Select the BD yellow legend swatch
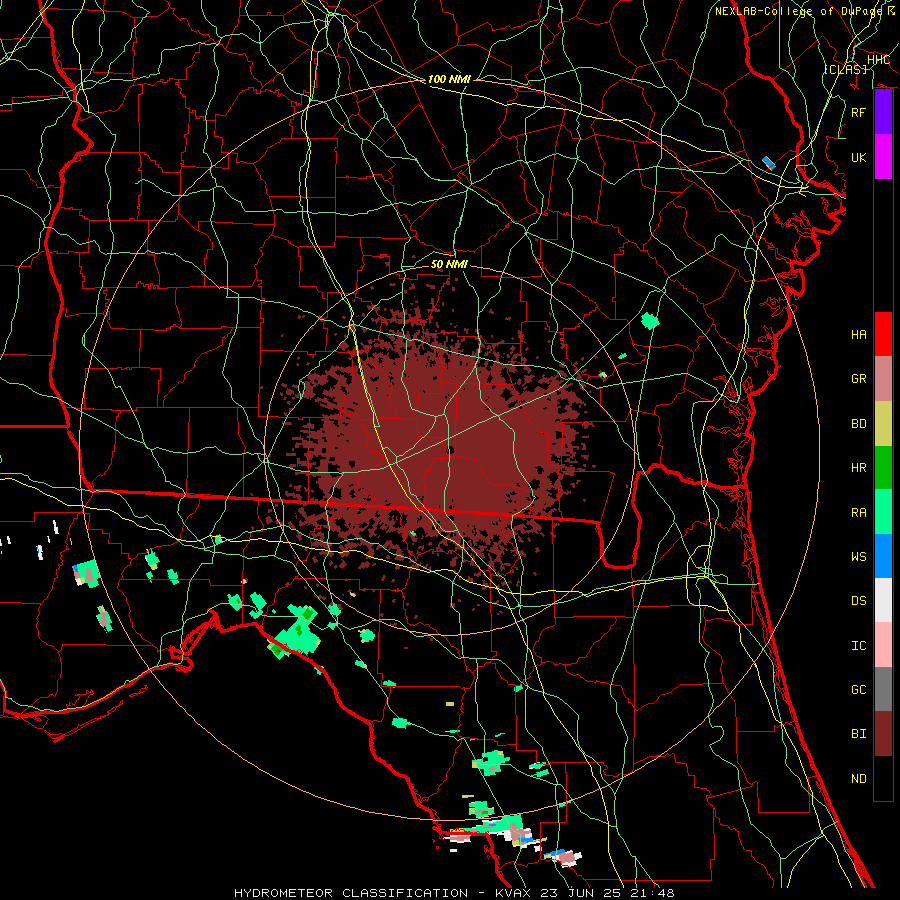The width and height of the screenshot is (900, 900). 883,423
